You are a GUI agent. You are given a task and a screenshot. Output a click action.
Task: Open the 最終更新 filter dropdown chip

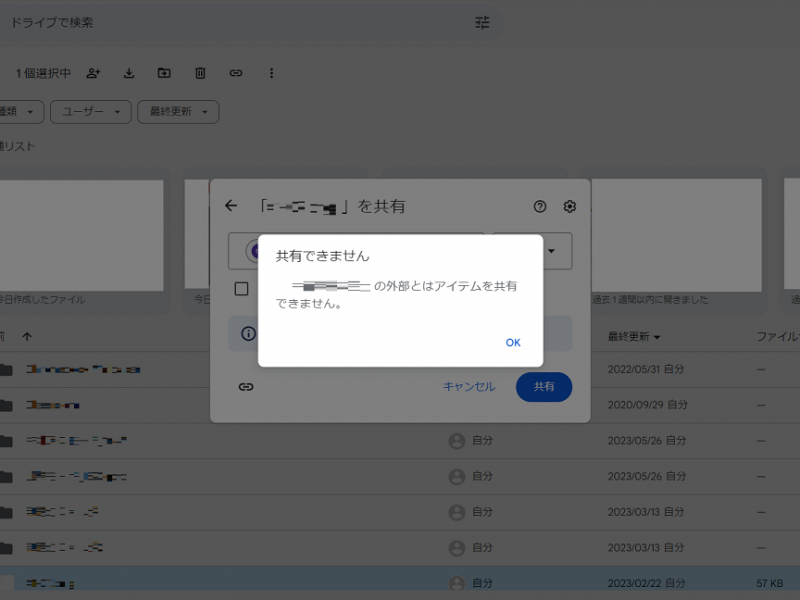pyautogui.click(x=178, y=112)
